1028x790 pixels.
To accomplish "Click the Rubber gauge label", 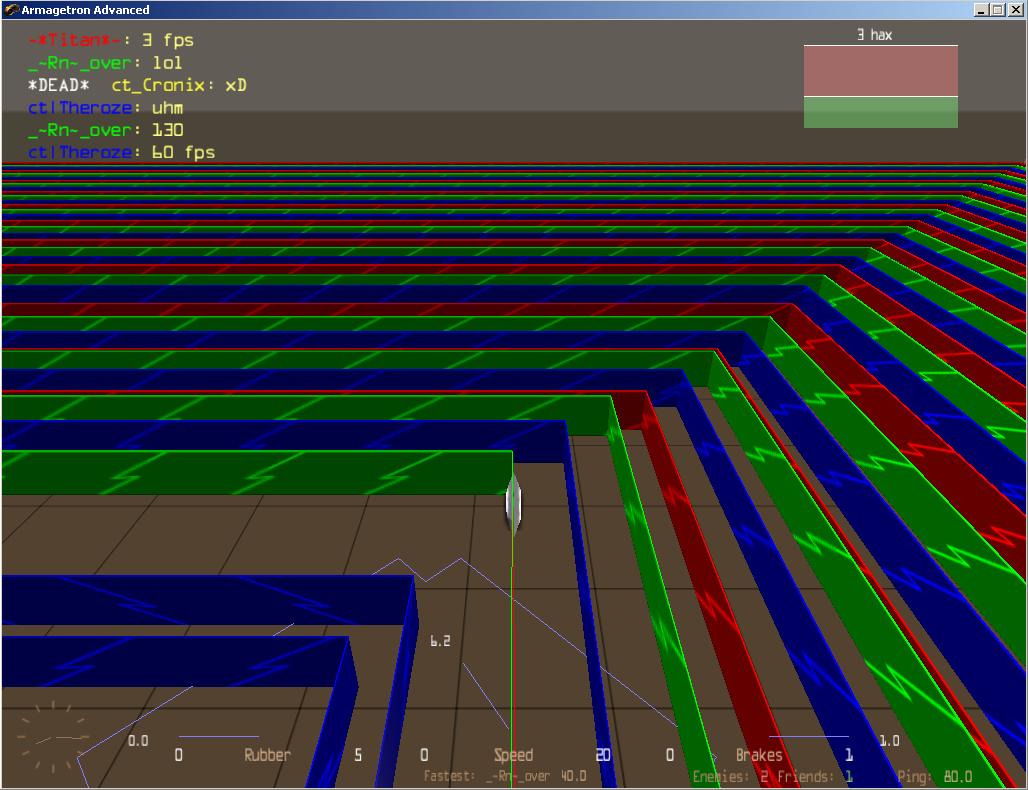I will tap(267, 755).
